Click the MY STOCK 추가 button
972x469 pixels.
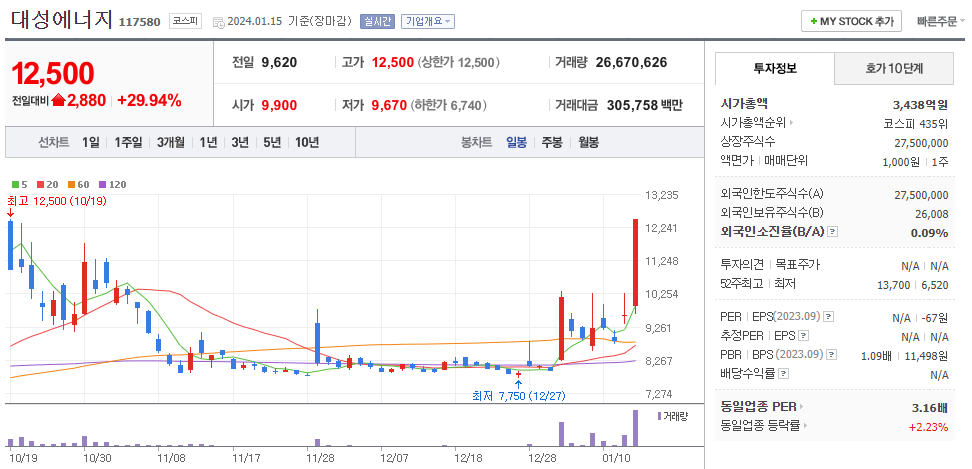click(851, 21)
